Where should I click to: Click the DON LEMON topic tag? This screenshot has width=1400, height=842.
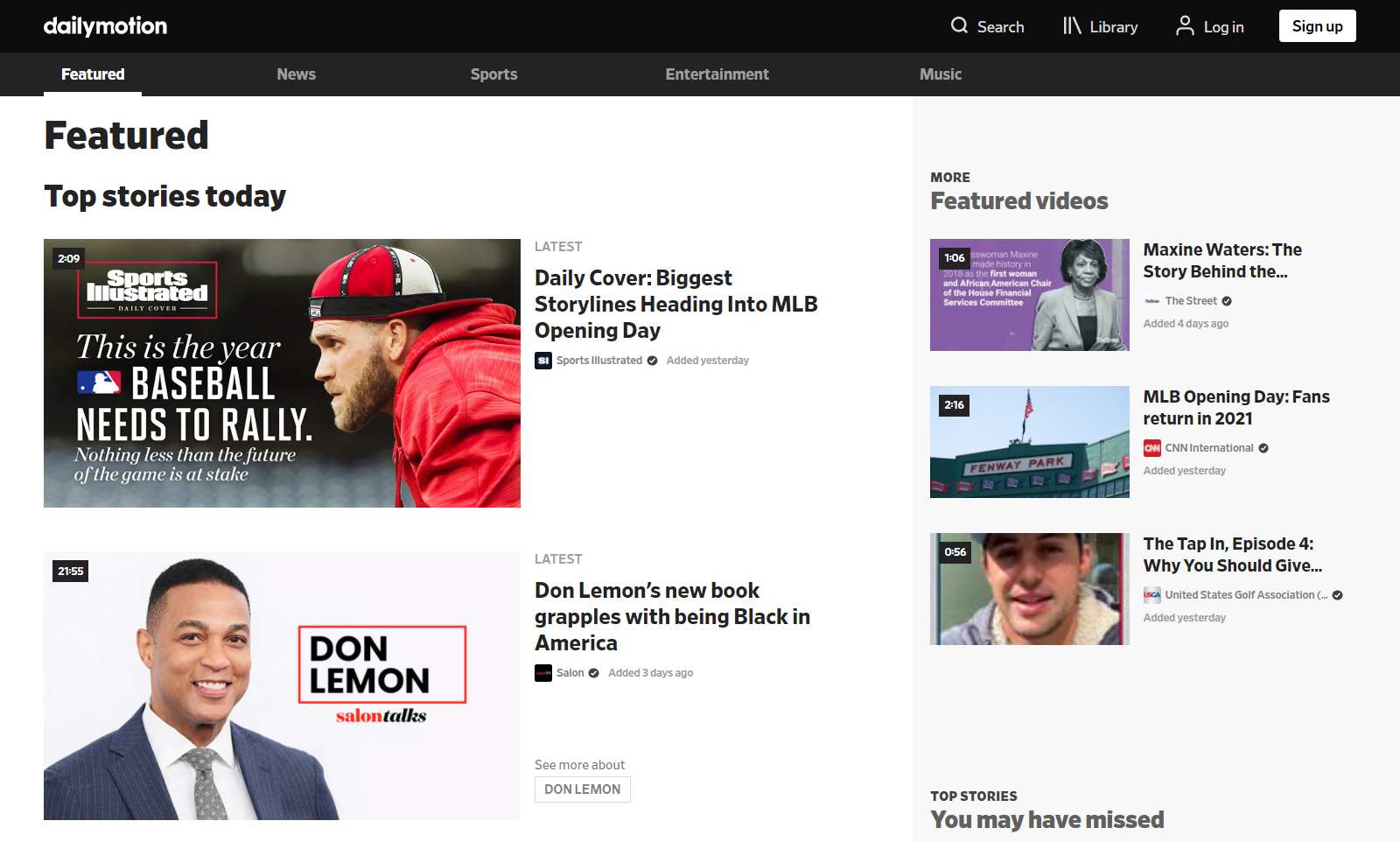(583, 789)
